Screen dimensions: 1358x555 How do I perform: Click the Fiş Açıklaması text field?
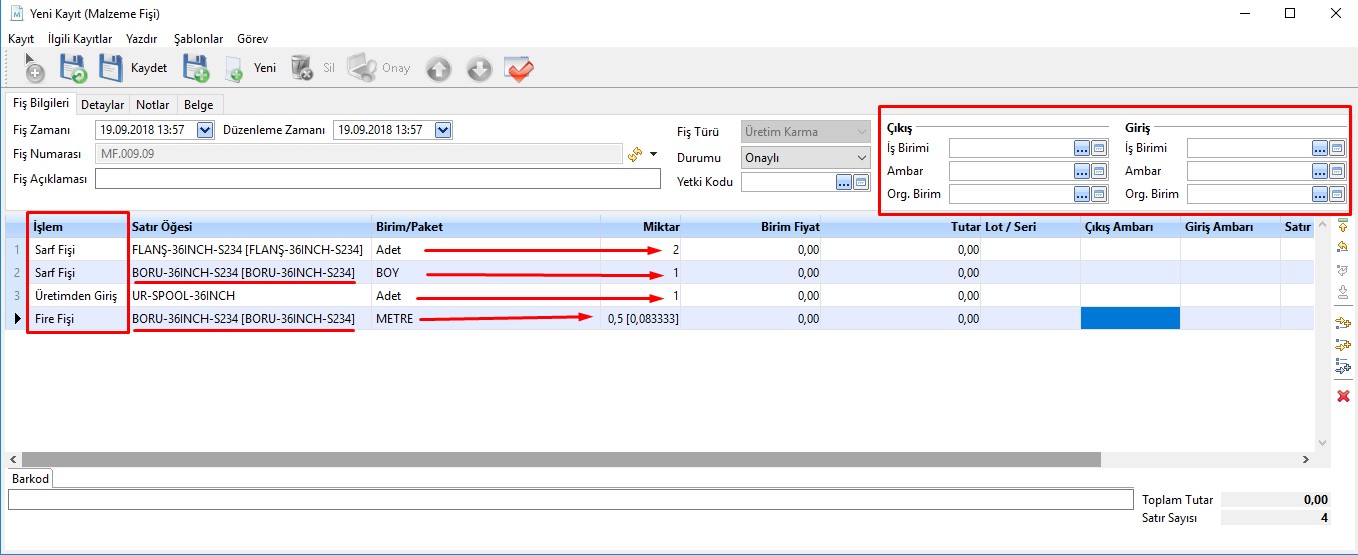pyautogui.click(x=377, y=179)
